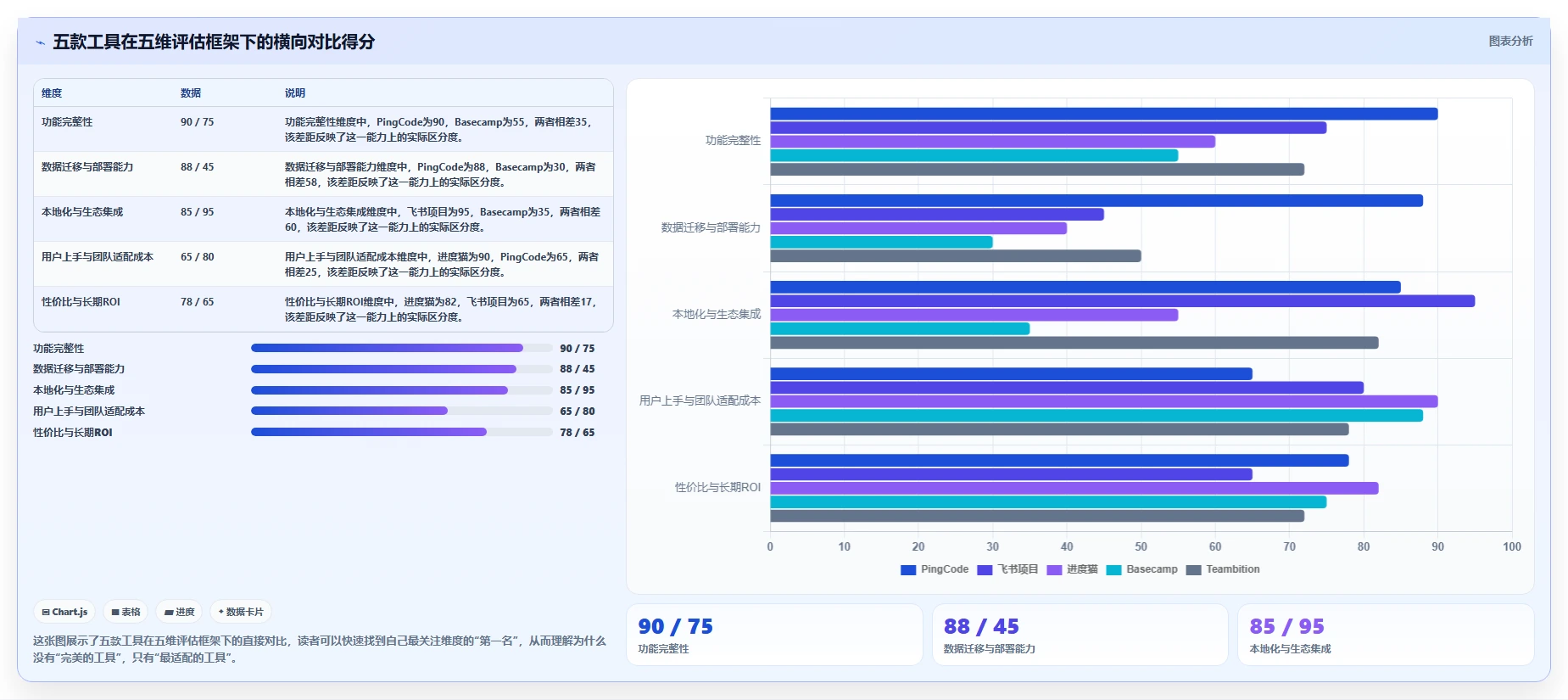
Task: Click the 进度 tag
Action: pyautogui.click(x=179, y=612)
